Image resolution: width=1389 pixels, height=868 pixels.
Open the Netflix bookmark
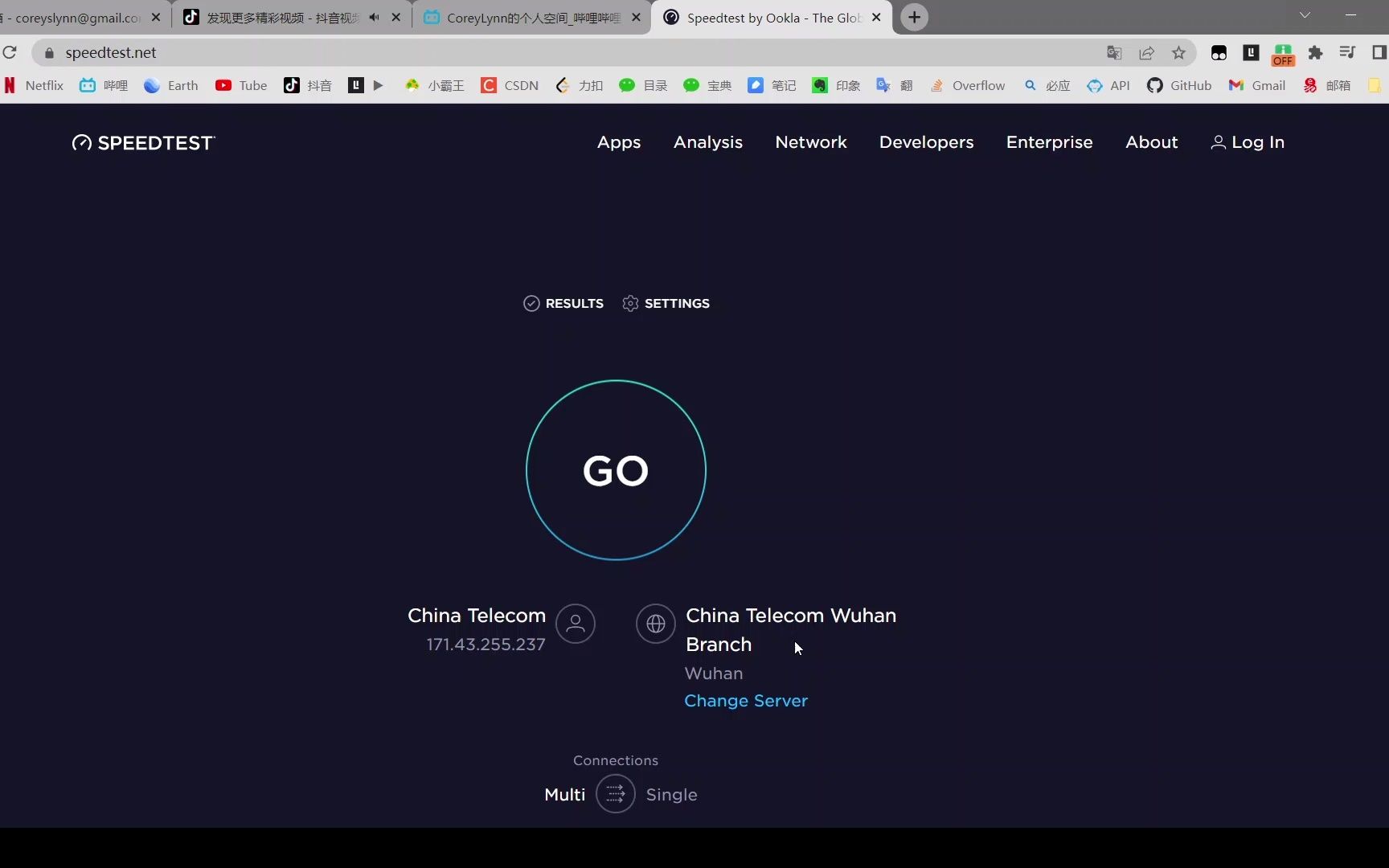click(x=34, y=85)
